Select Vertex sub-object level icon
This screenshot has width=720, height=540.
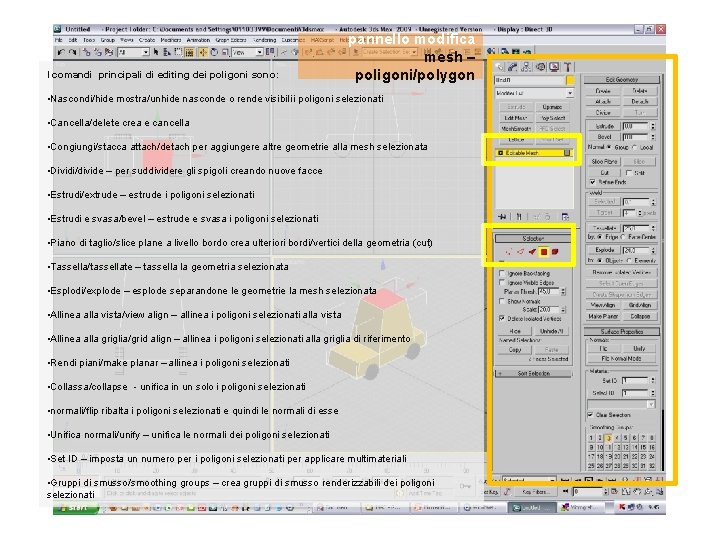[x=509, y=252]
